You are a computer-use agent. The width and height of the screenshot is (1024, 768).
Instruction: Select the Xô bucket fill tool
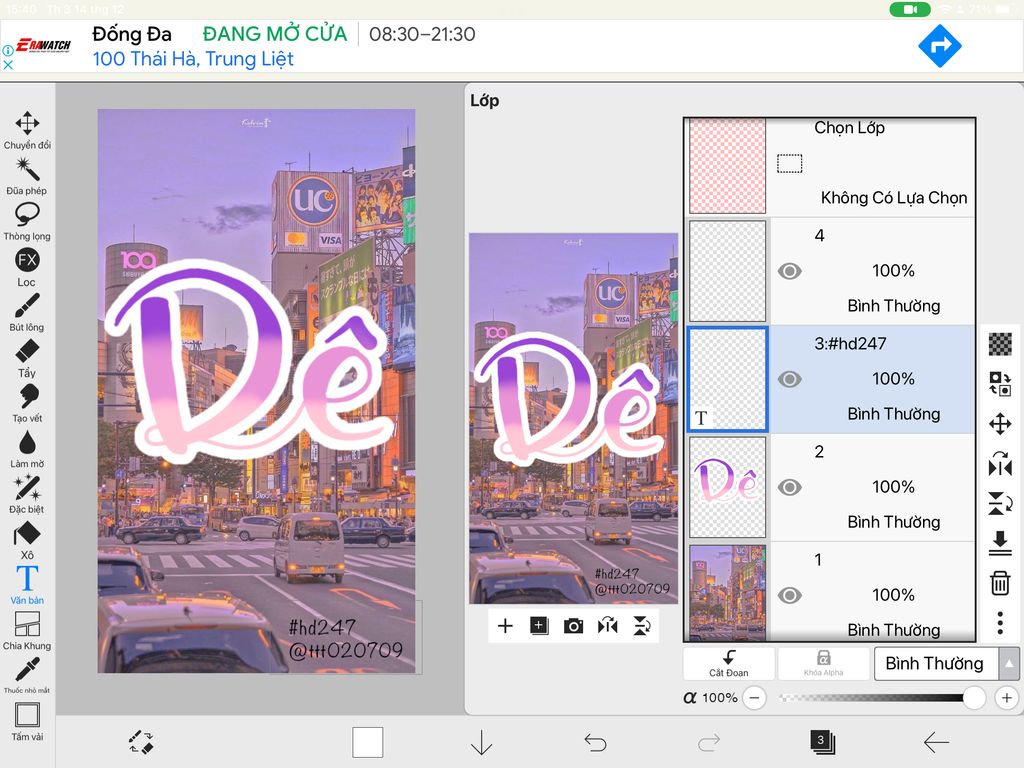[x=27, y=540]
